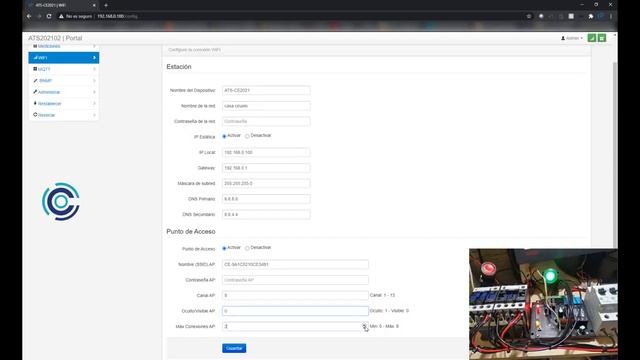Screen dimensions: 640x360
Task: Click the Nombre del Dispositivo field
Action: (x=266, y=90)
